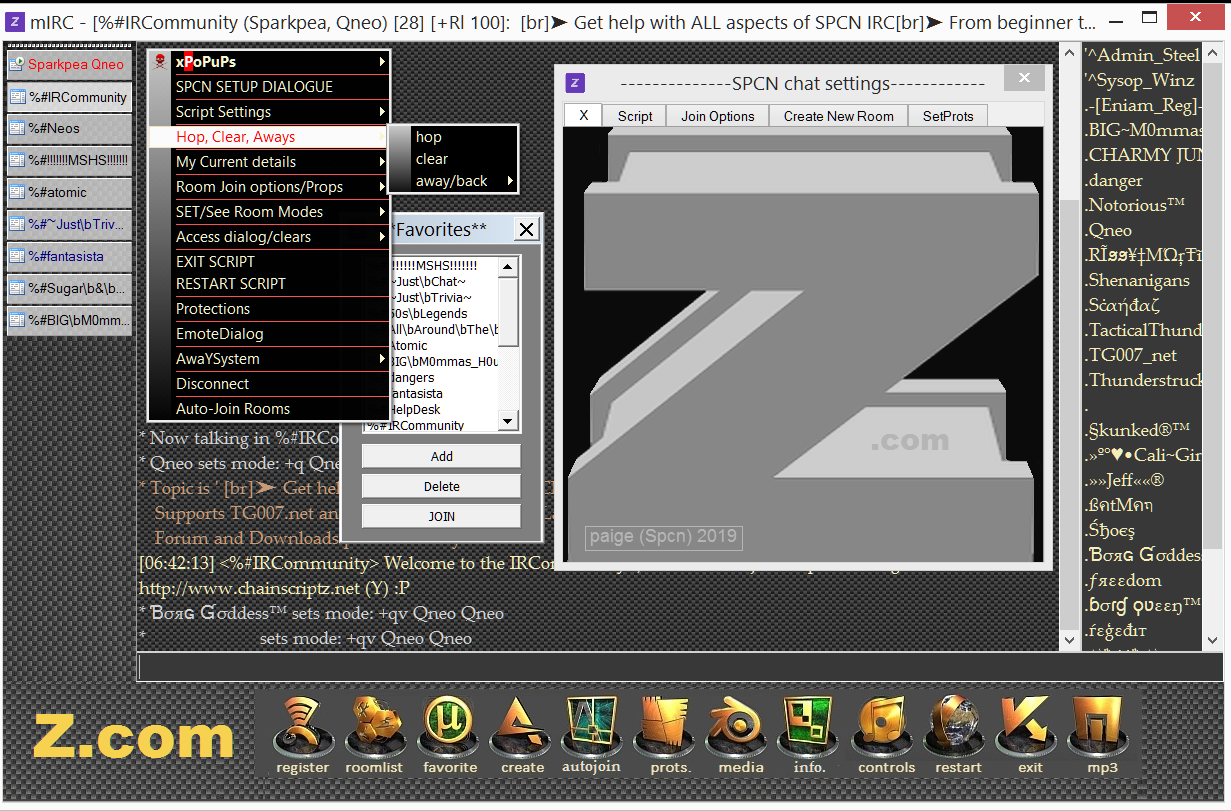This screenshot has height=811, width=1231.
Task: Click the Z icon in SPCN chat settings title
Action: (x=575, y=84)
